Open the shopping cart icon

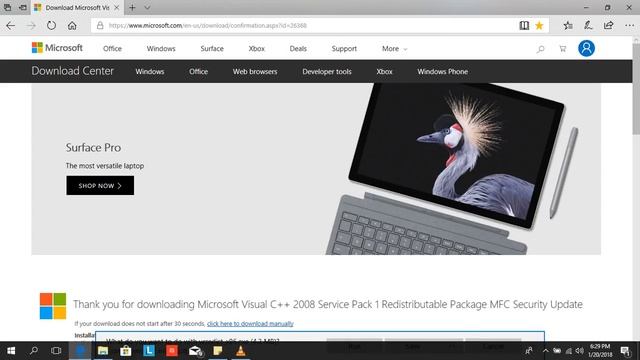coord(563,49)
